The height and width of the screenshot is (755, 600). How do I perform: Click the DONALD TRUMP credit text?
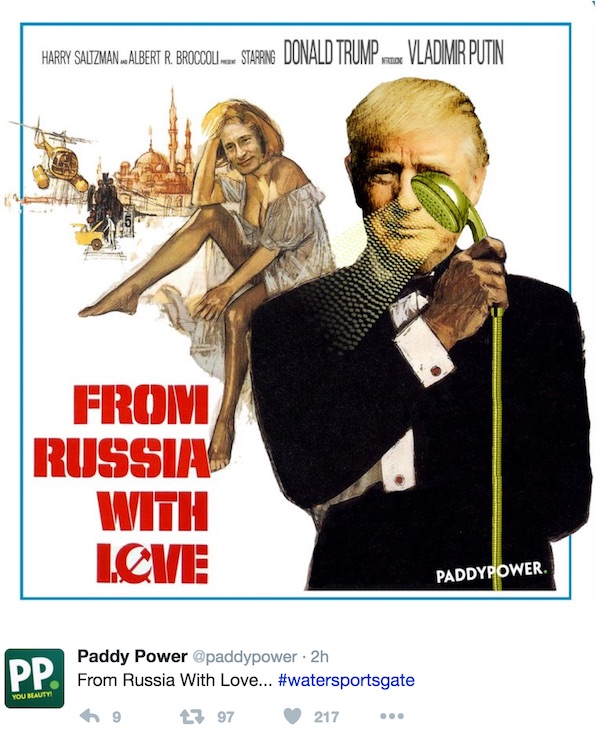pyautogui.click(x=331, y=53)
